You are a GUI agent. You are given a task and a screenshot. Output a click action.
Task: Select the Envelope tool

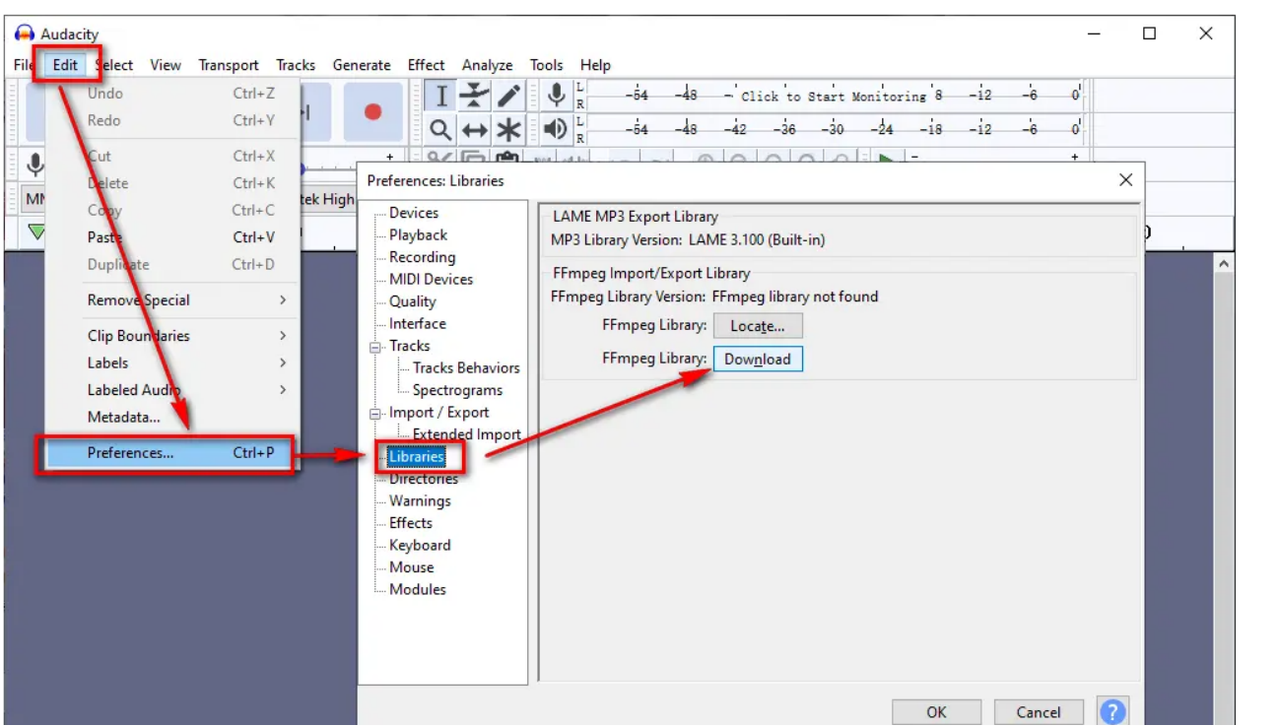pyautogui.click(x=474, y=96)
